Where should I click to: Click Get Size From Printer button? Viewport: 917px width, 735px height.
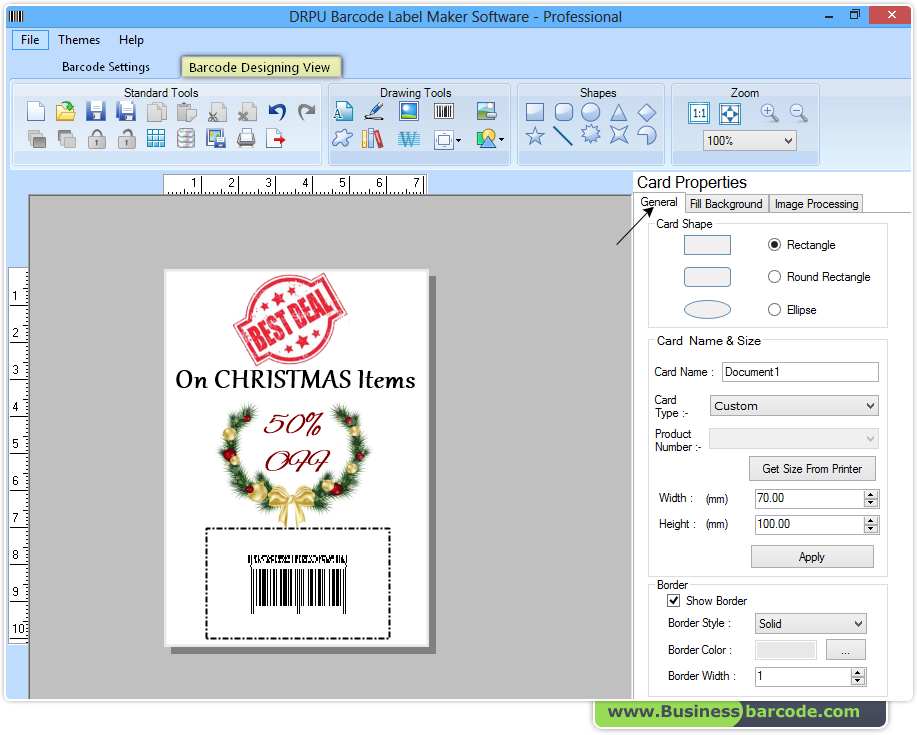tap(812, 469)
